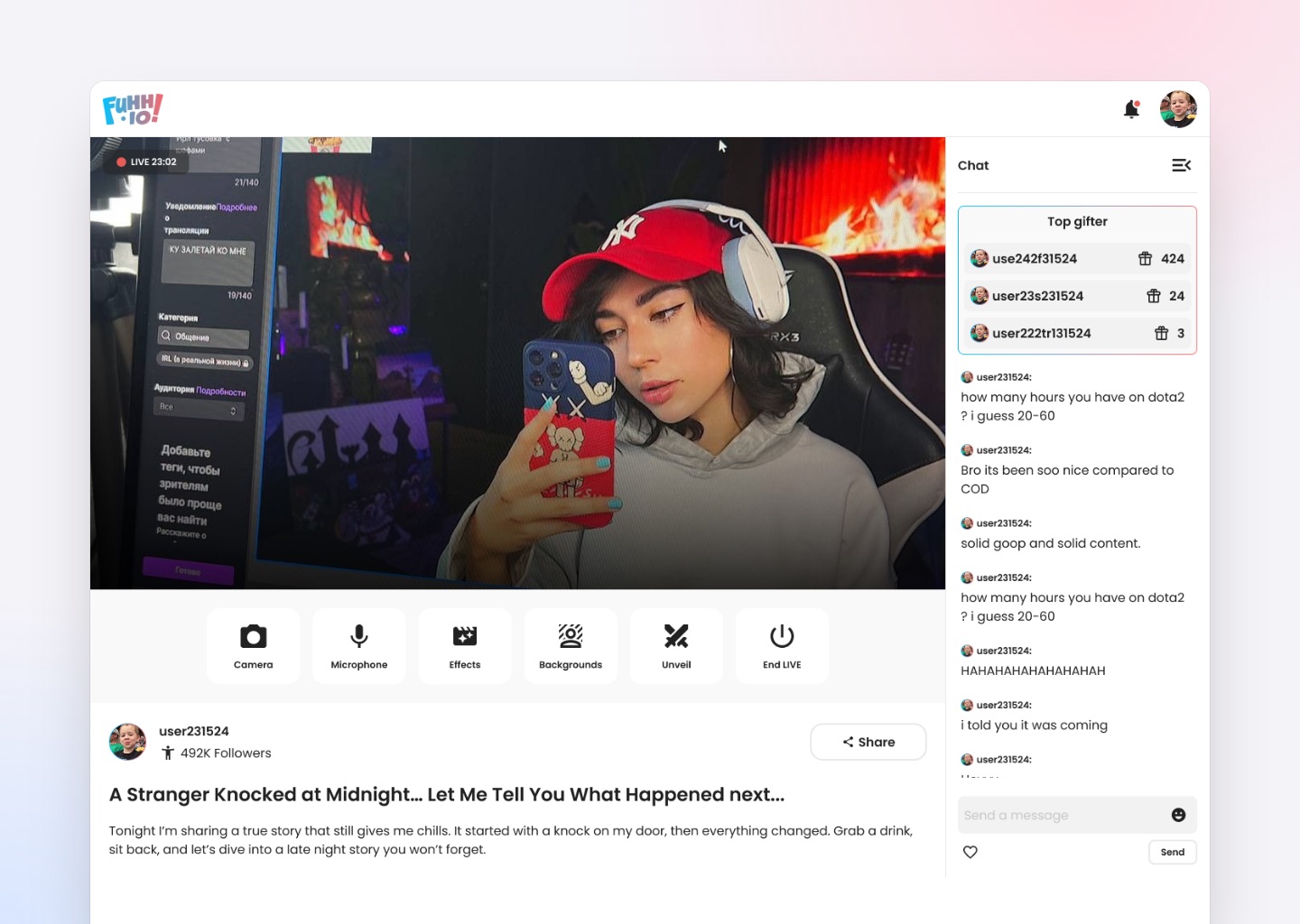
Task: Click gift icon beside 424
Action: (x=1145, y=259)
